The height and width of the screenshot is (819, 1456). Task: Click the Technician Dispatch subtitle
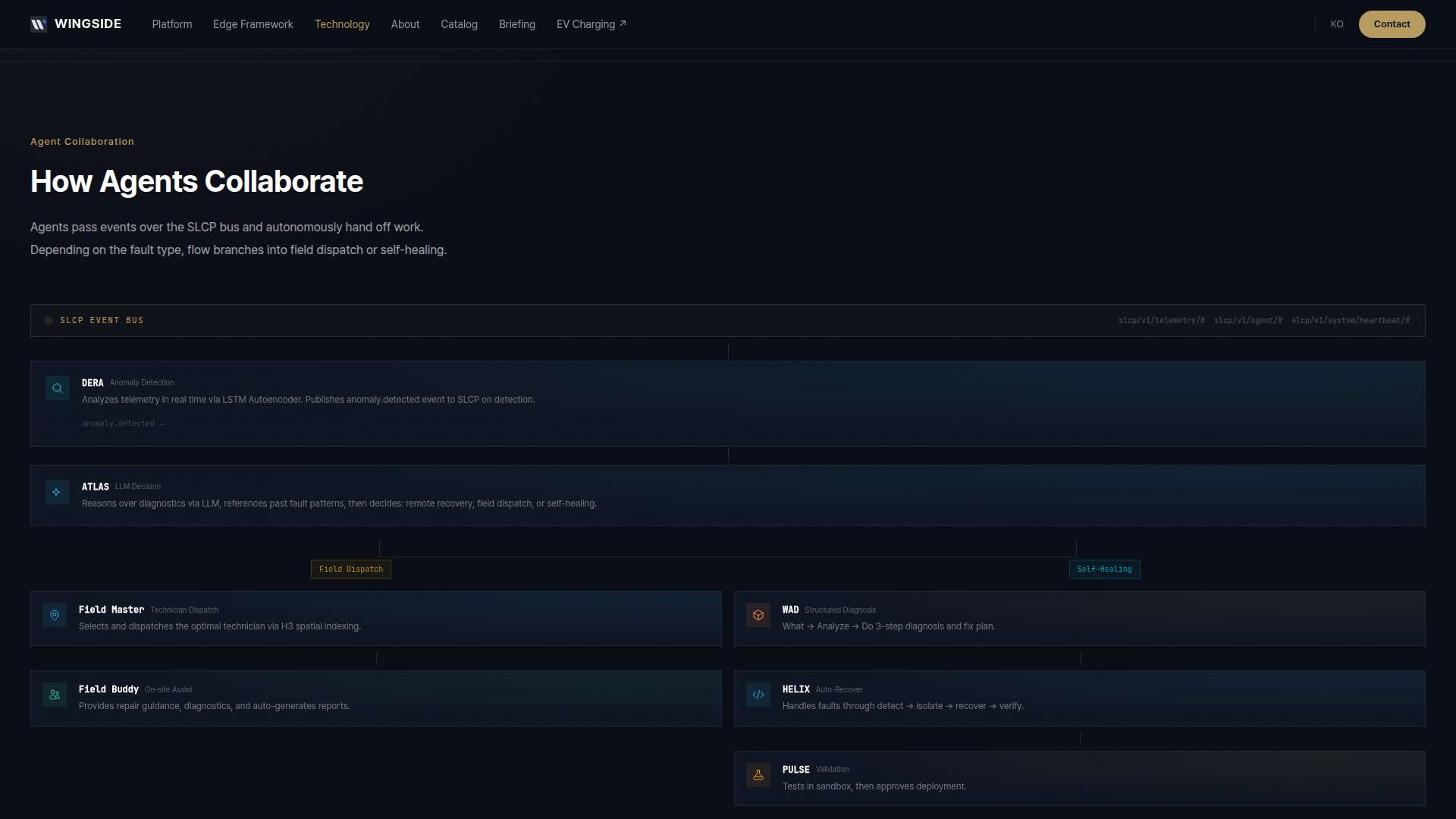coord(184,610)
